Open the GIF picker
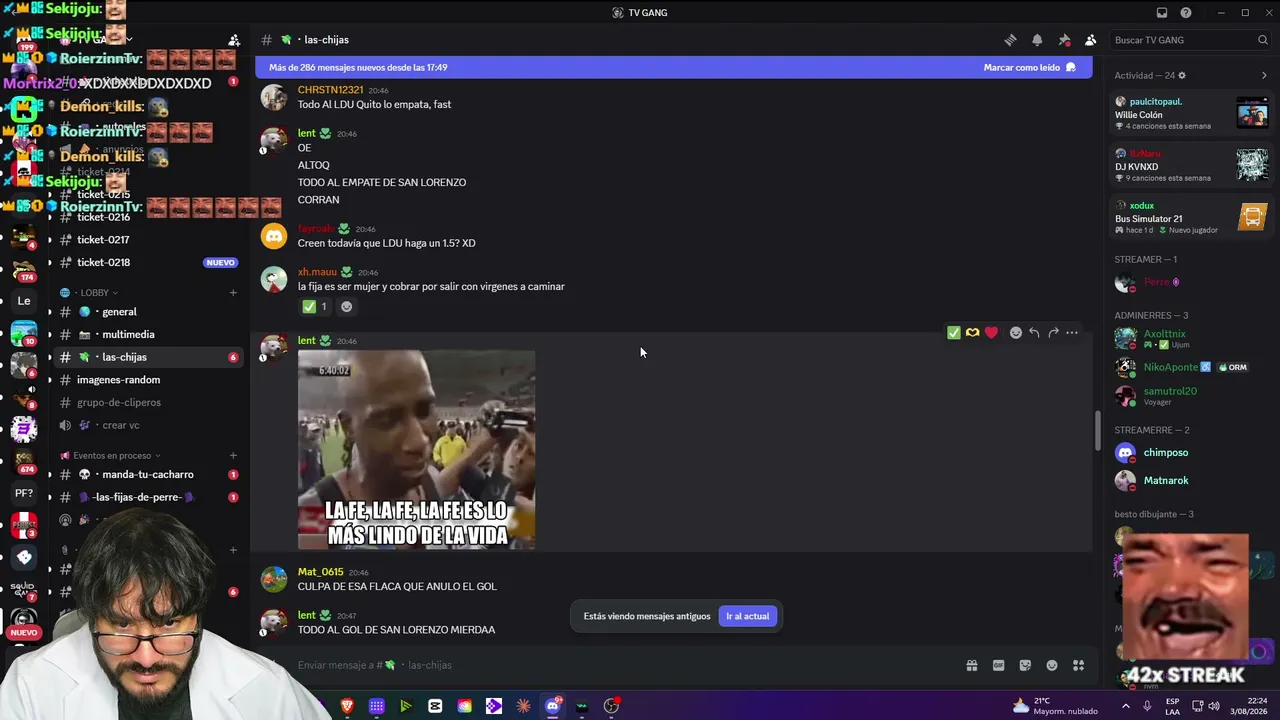This screenshot has width=1280, height=720. click(998, 665)
